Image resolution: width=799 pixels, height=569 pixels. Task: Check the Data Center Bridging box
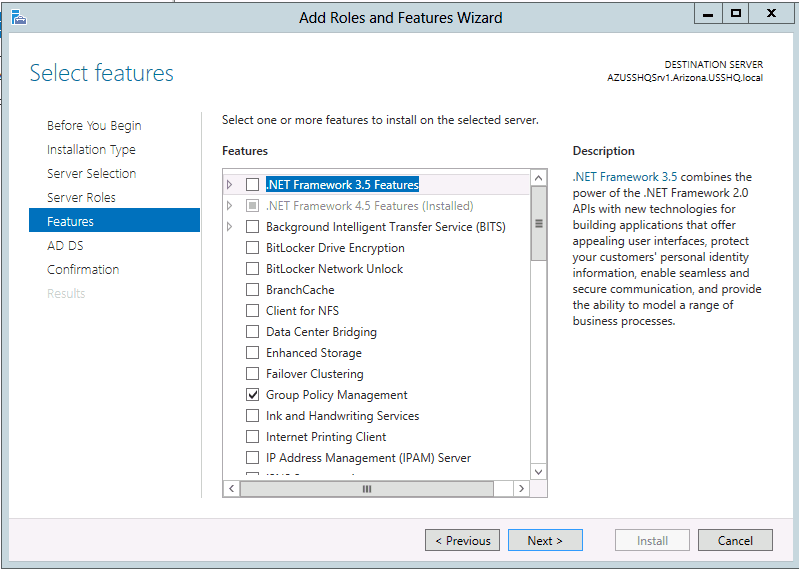tap(252, 332)
